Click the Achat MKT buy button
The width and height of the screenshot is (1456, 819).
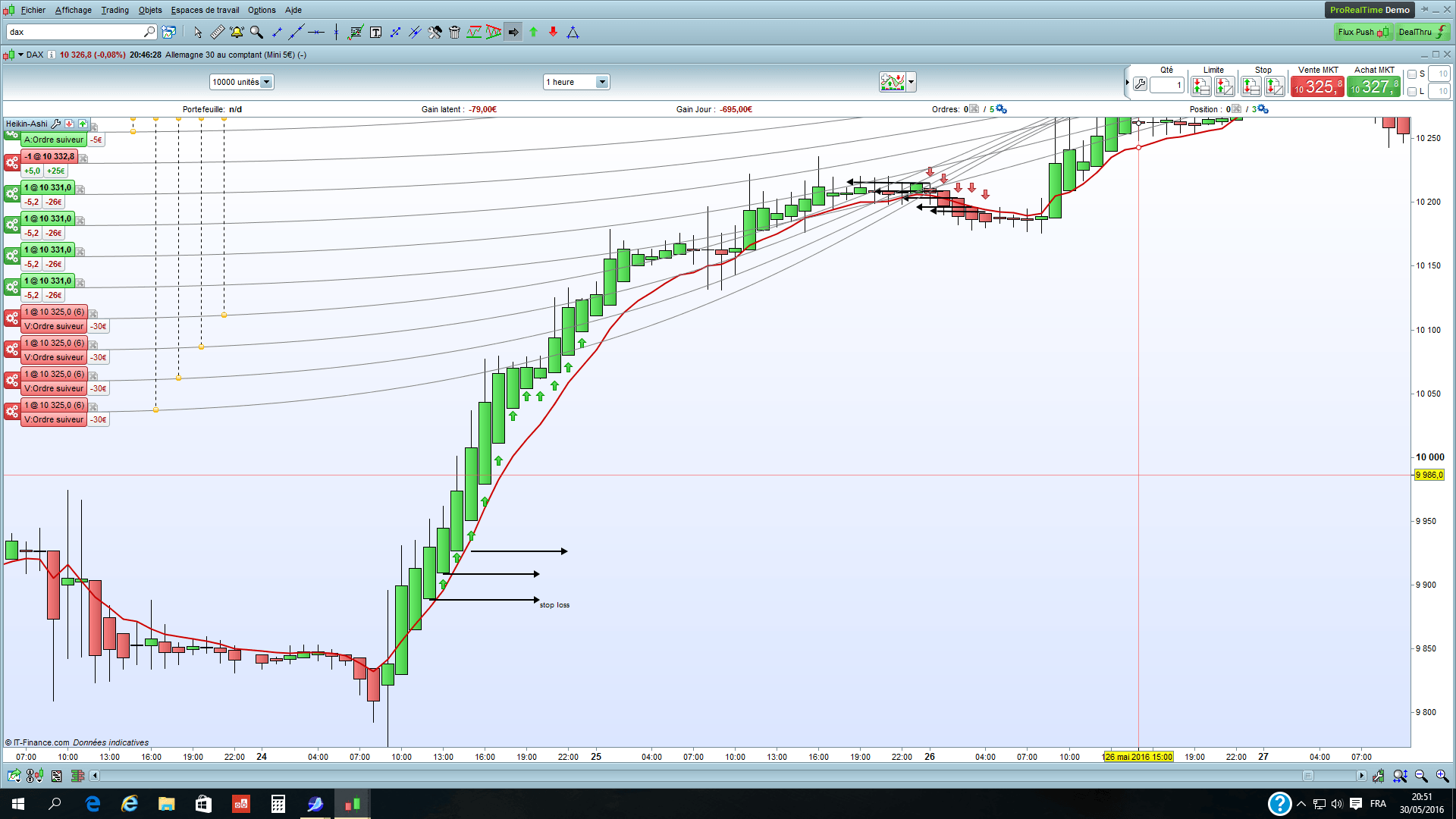1373,87
